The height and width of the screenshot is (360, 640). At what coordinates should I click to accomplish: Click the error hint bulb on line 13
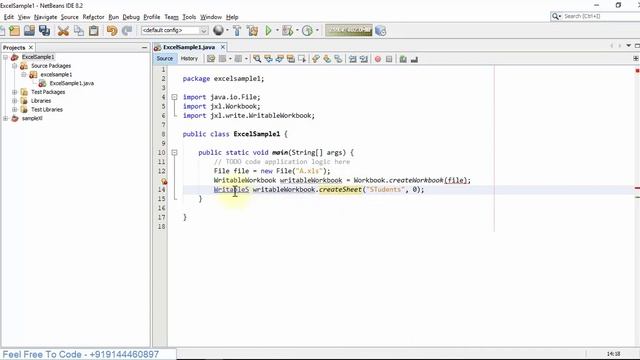click(164, 181)
